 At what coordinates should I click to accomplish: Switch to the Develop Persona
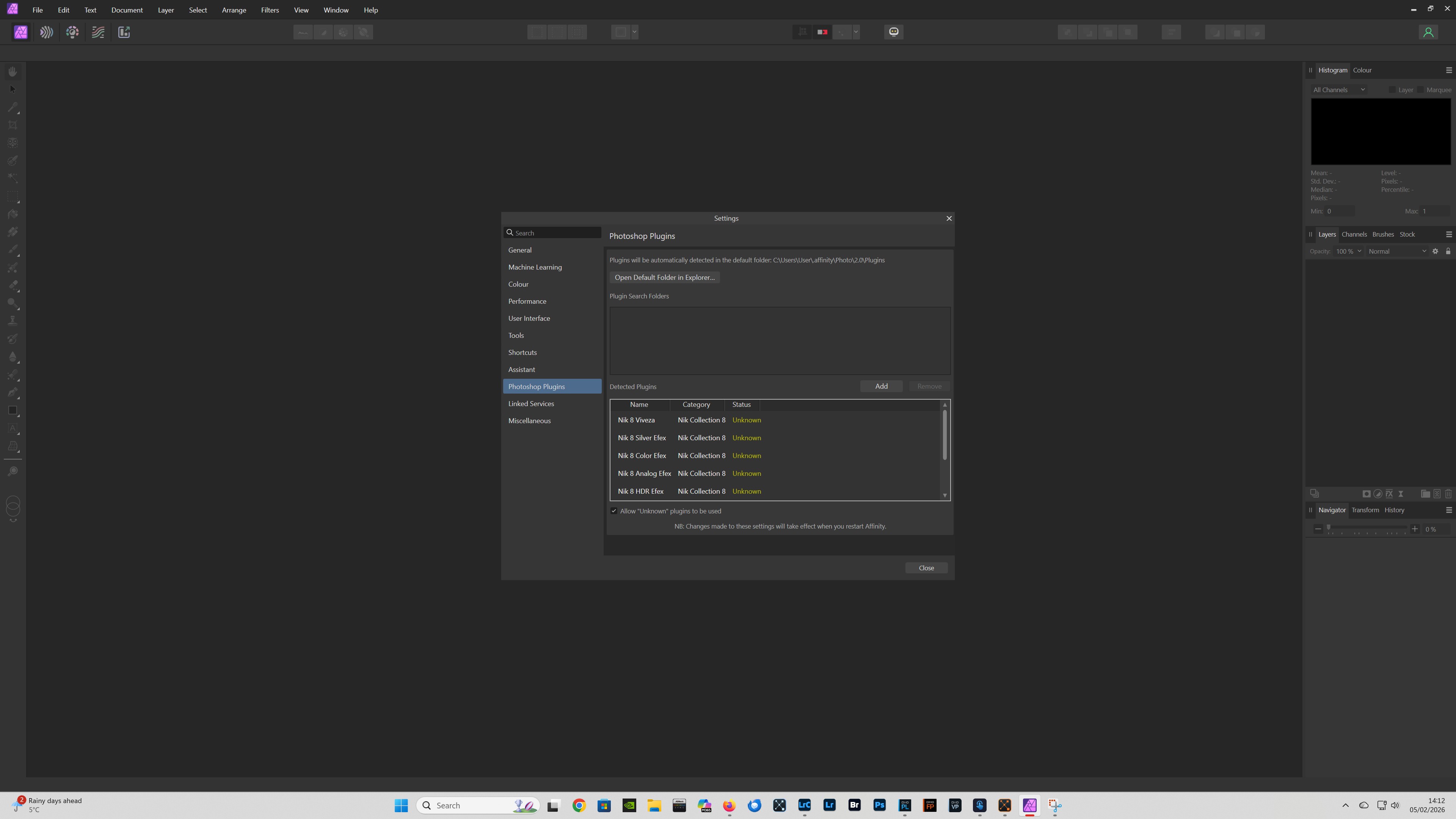click(72, 32)
